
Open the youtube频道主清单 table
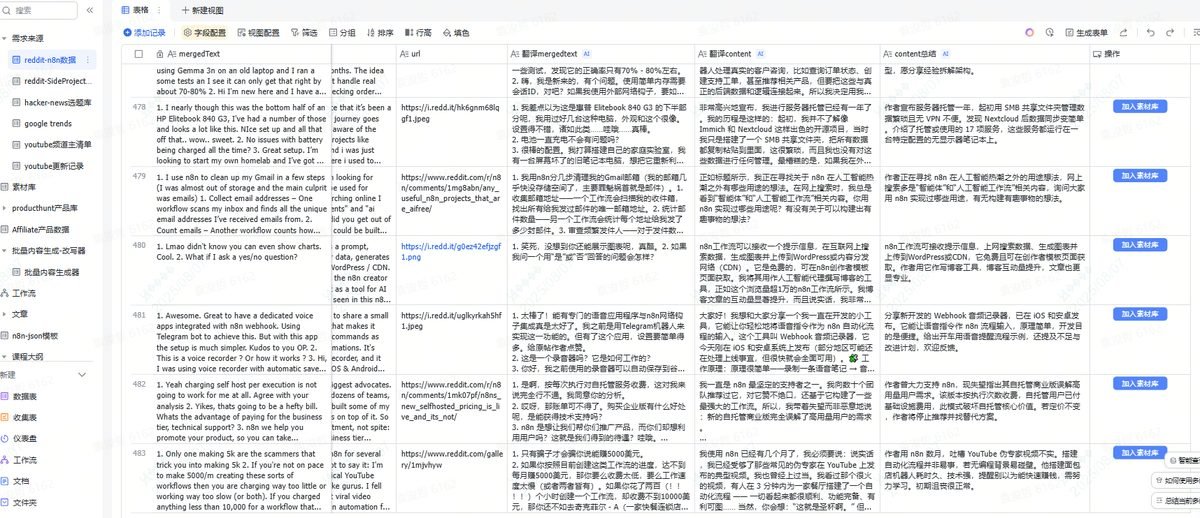tap(52, 144)
